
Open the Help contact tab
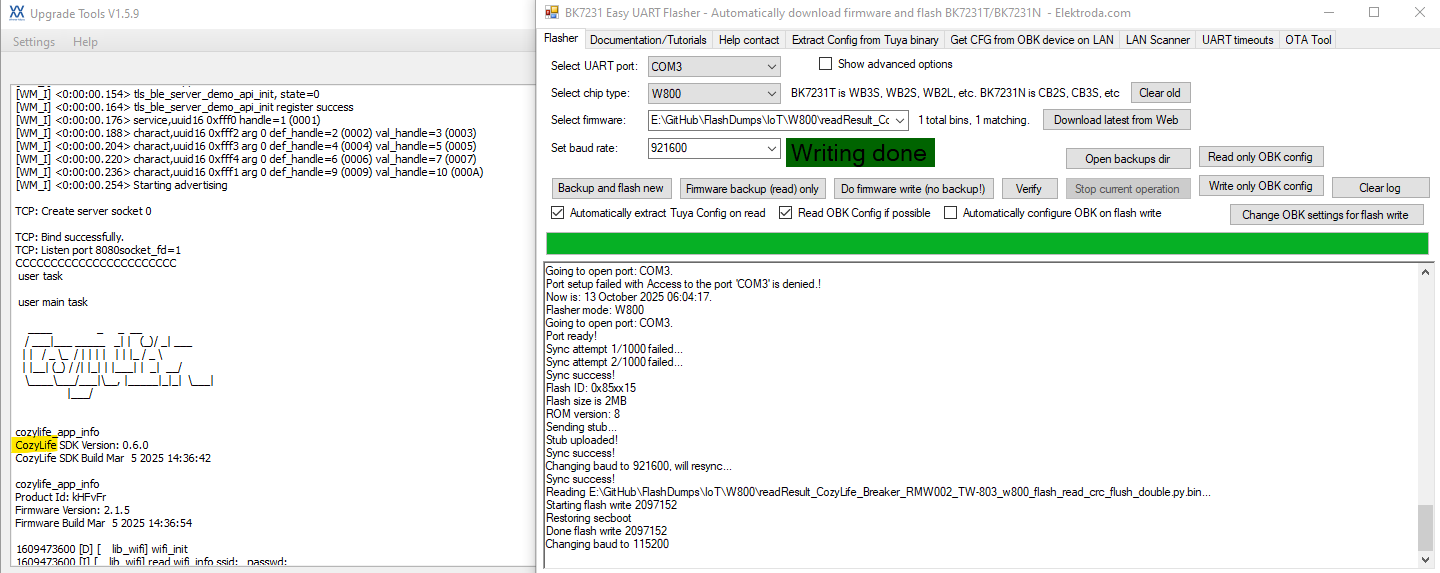(x=749, y=40)
